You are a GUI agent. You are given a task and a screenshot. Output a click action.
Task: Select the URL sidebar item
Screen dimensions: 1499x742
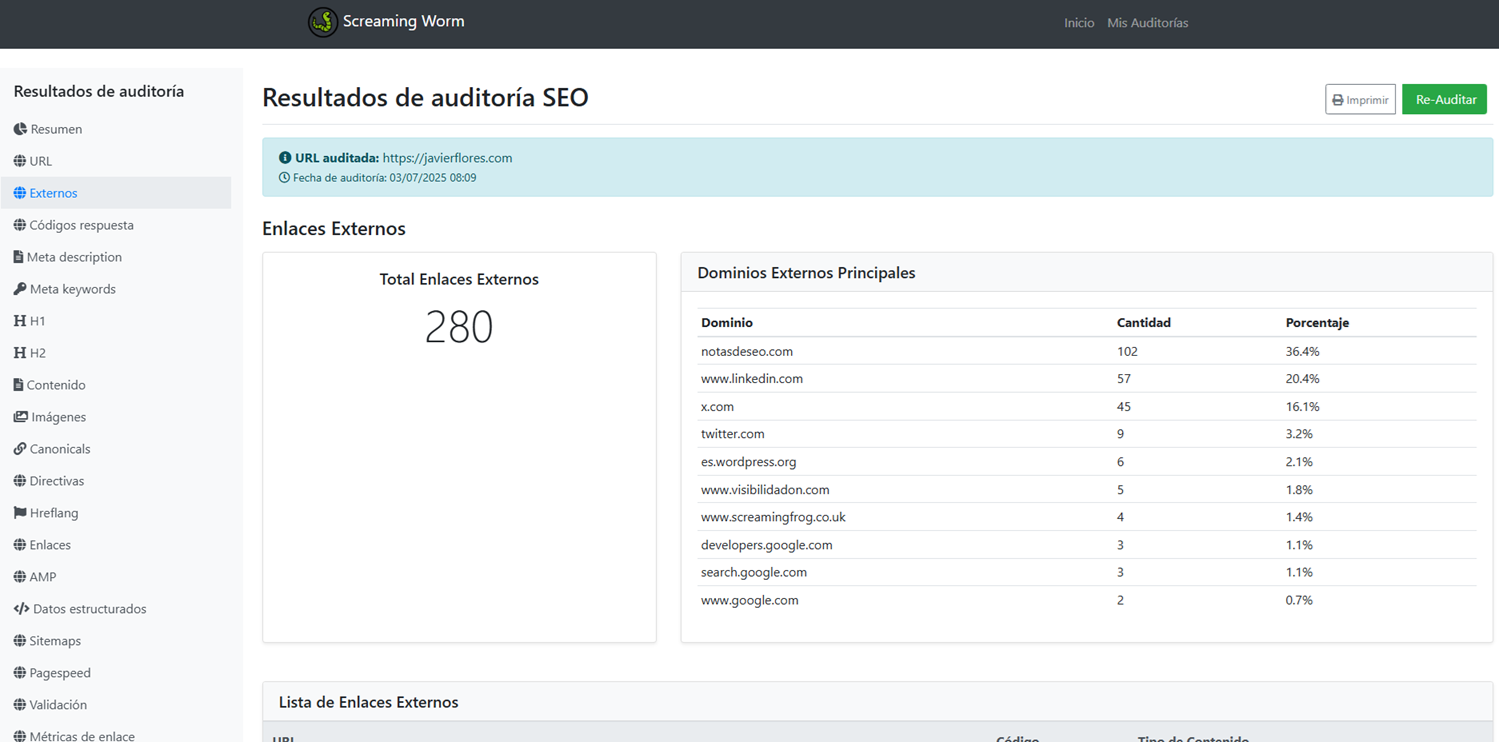(116, 161)
